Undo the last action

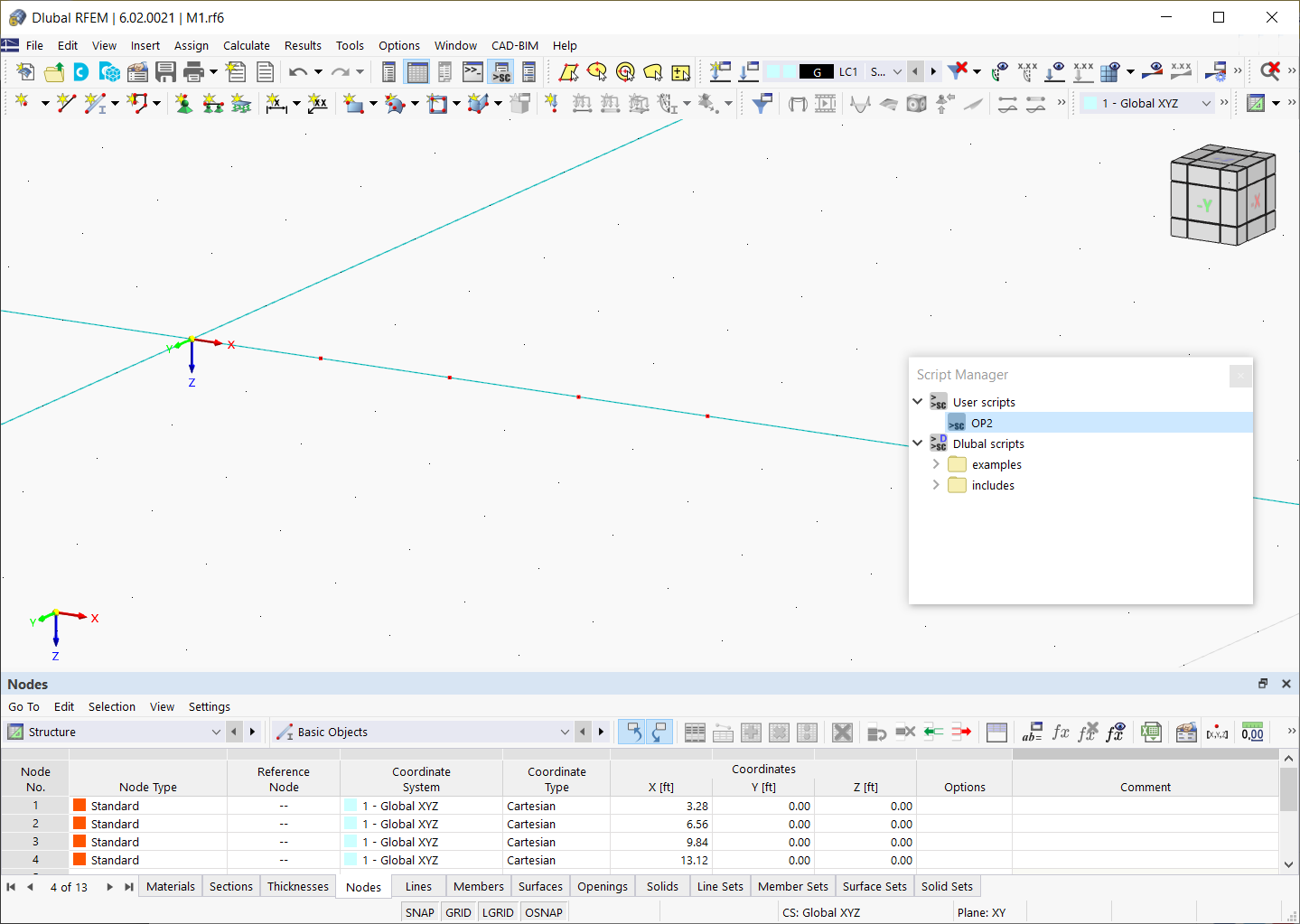pos(298,71)
